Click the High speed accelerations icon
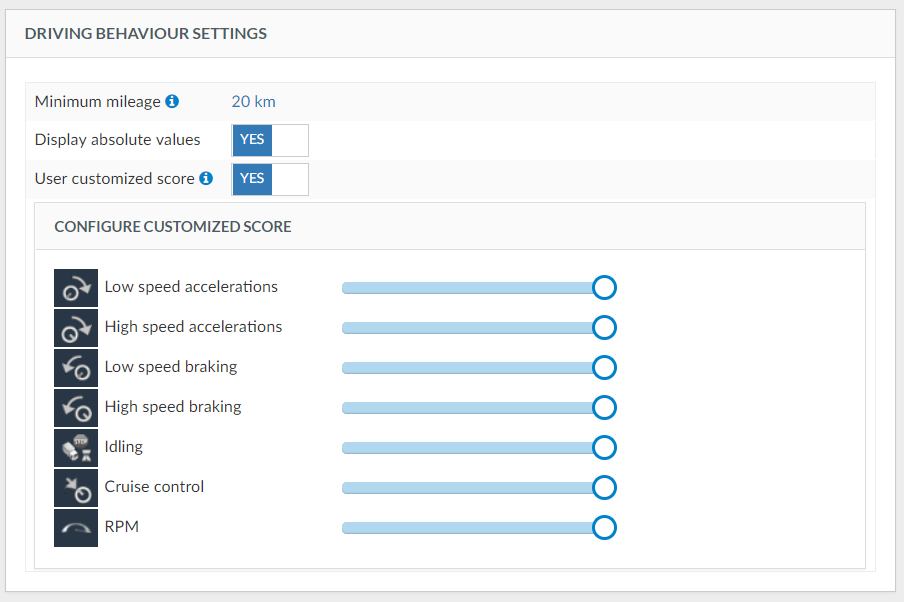904x602 pixels. point(76,328)
